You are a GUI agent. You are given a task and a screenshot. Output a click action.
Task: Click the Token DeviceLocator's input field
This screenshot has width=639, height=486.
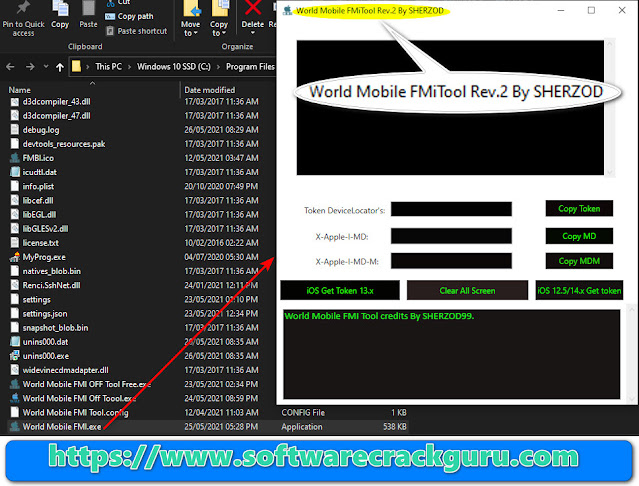451,209
